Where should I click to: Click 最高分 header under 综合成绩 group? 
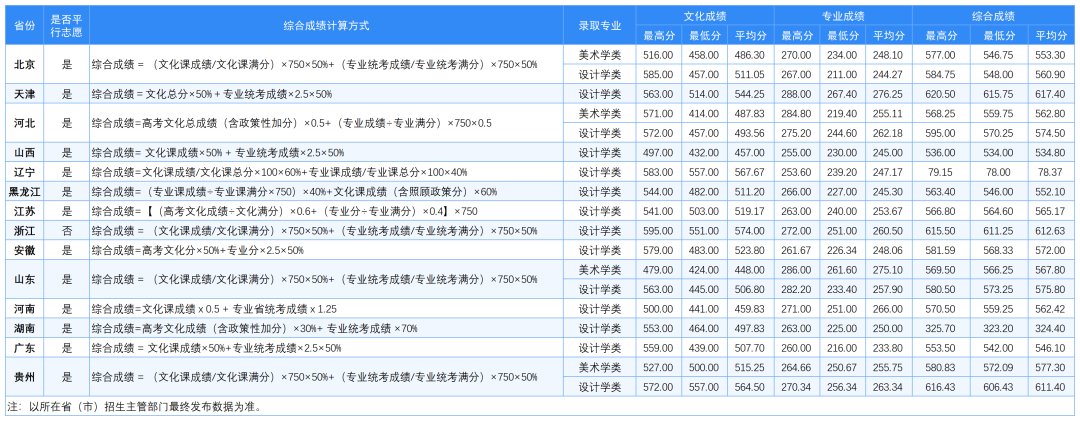(941, 35)
